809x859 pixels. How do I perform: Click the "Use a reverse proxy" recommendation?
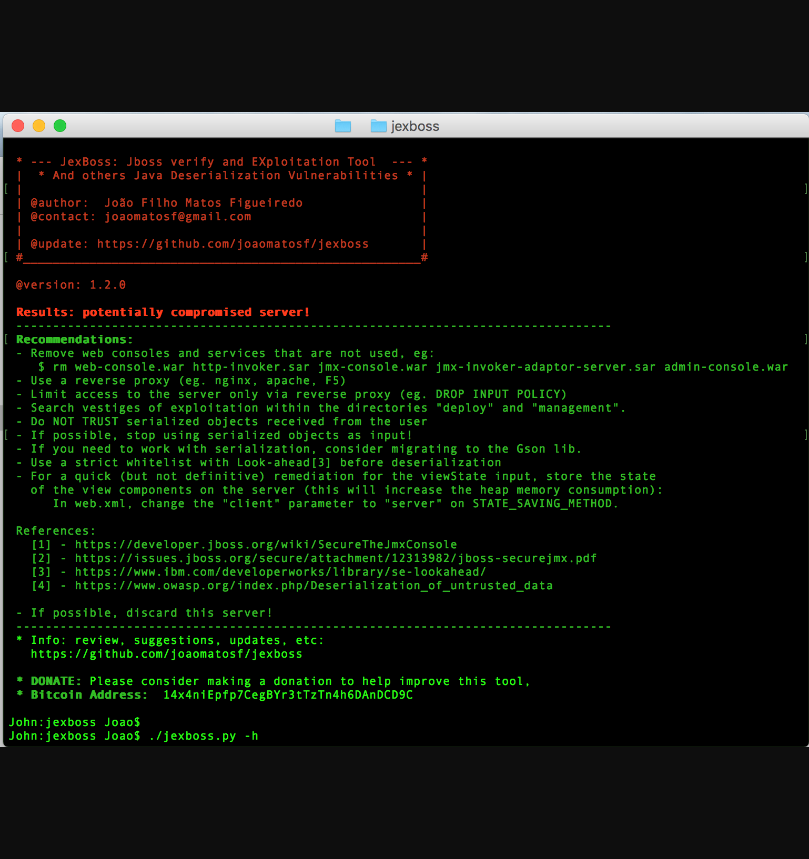click(181, 381)
